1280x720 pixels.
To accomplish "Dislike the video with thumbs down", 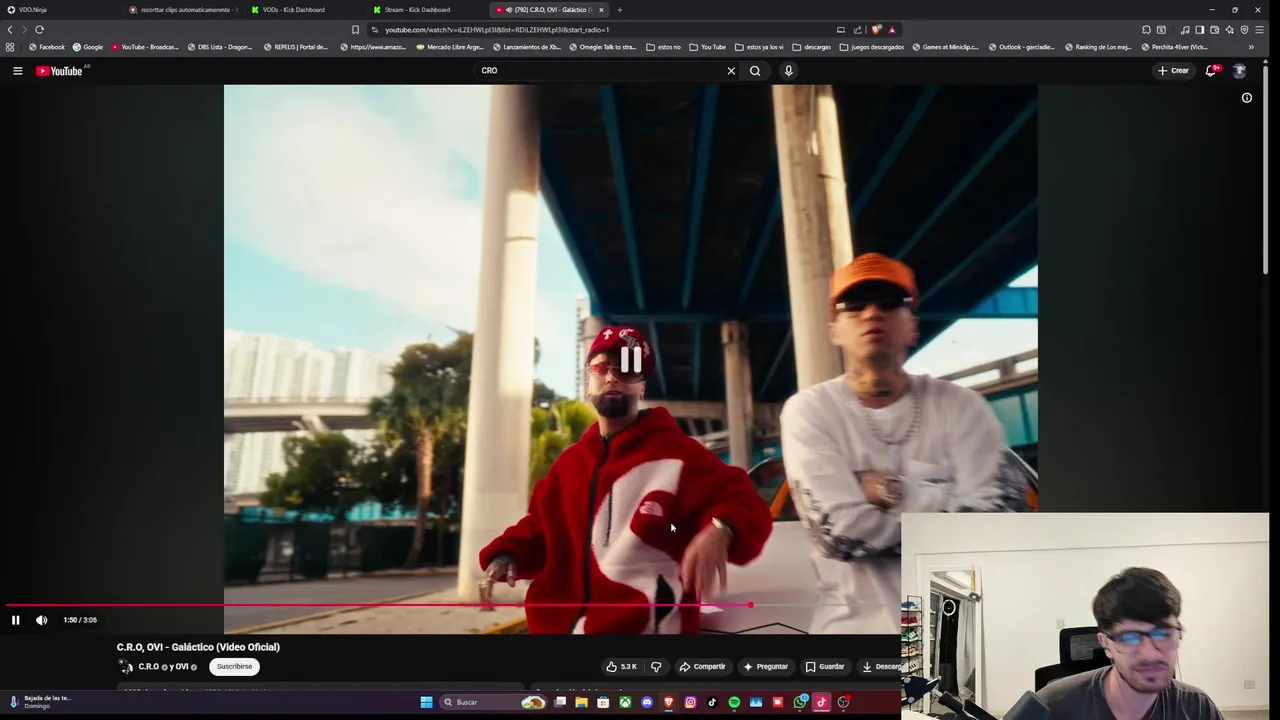I will [x=656, y=667].
